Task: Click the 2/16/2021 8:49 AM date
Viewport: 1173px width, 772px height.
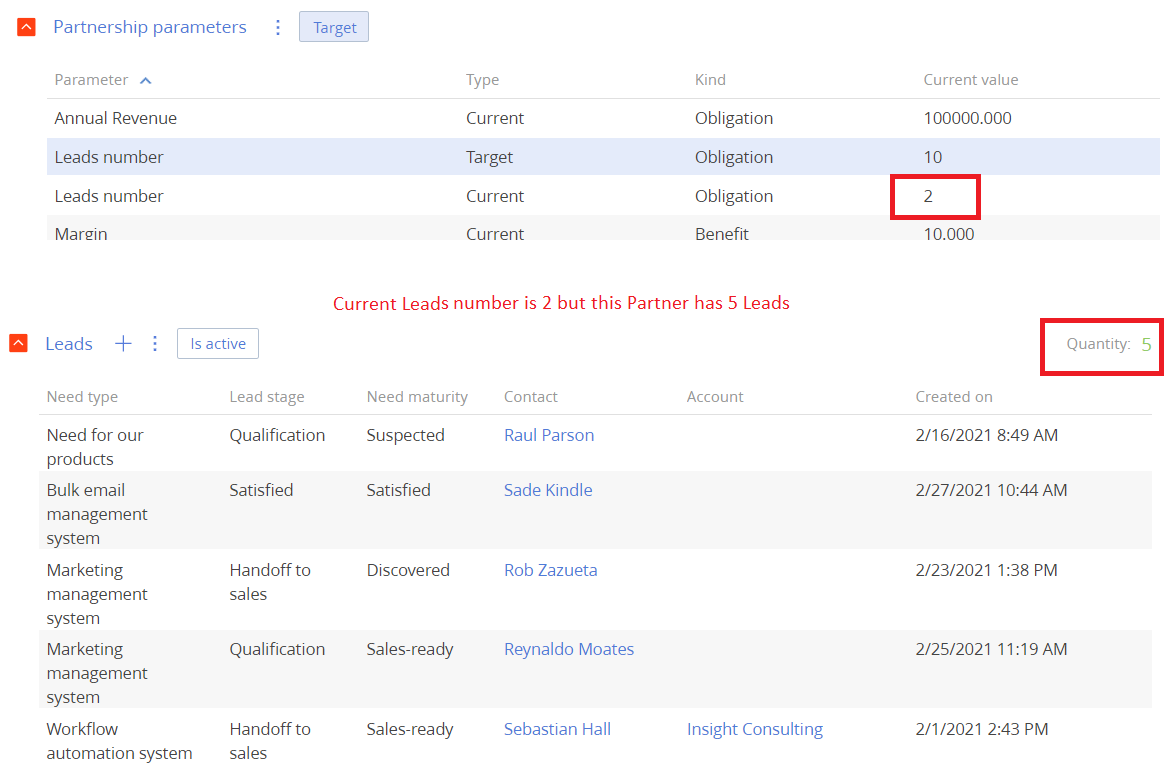Action: click(x=987, y=435)
